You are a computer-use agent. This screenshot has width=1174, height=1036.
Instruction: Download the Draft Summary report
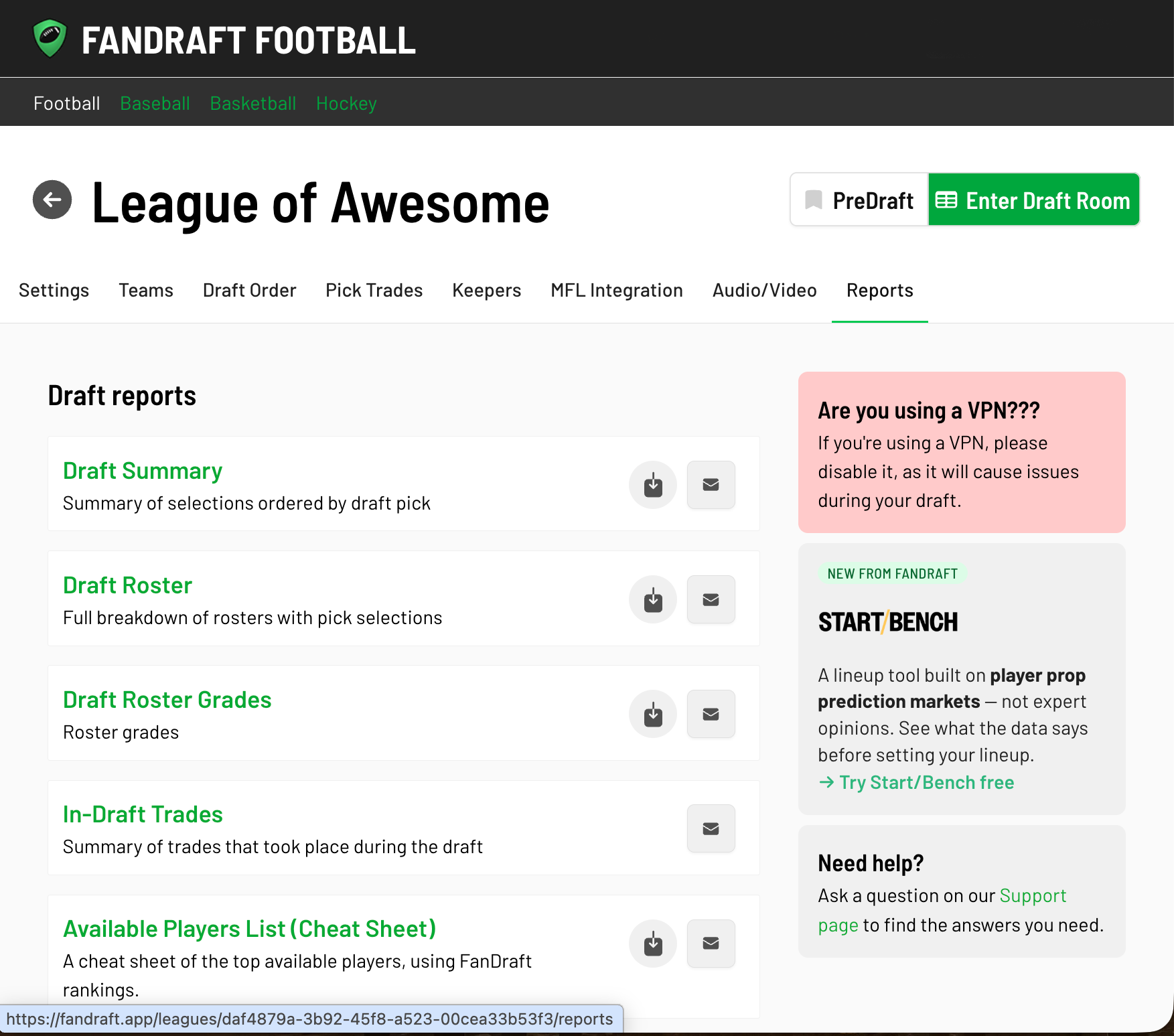pos(653,485)
